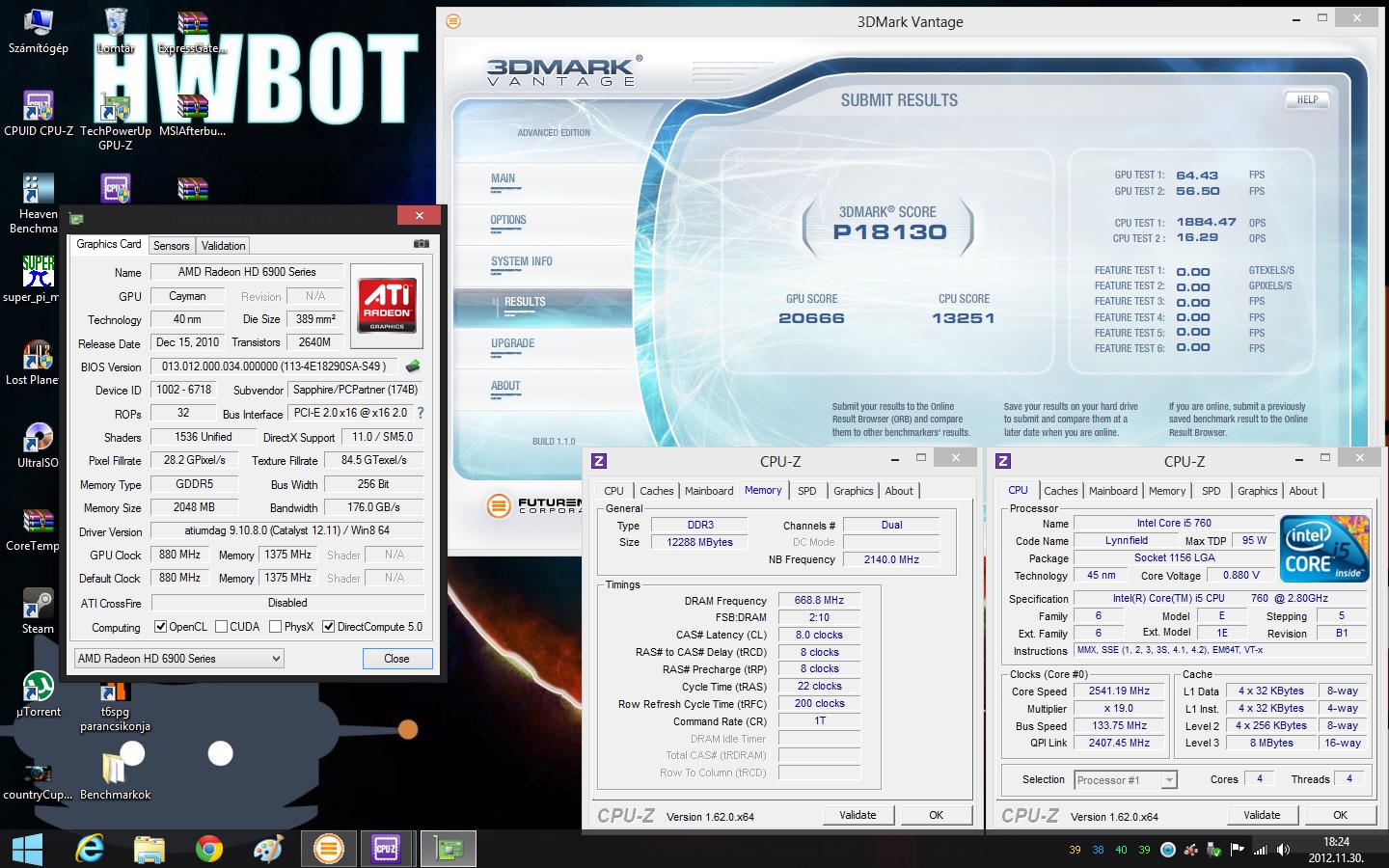Switch to the Sensors tab in GPU-Z
This screenshot has height=868, width=1389.
click(172, 246)
